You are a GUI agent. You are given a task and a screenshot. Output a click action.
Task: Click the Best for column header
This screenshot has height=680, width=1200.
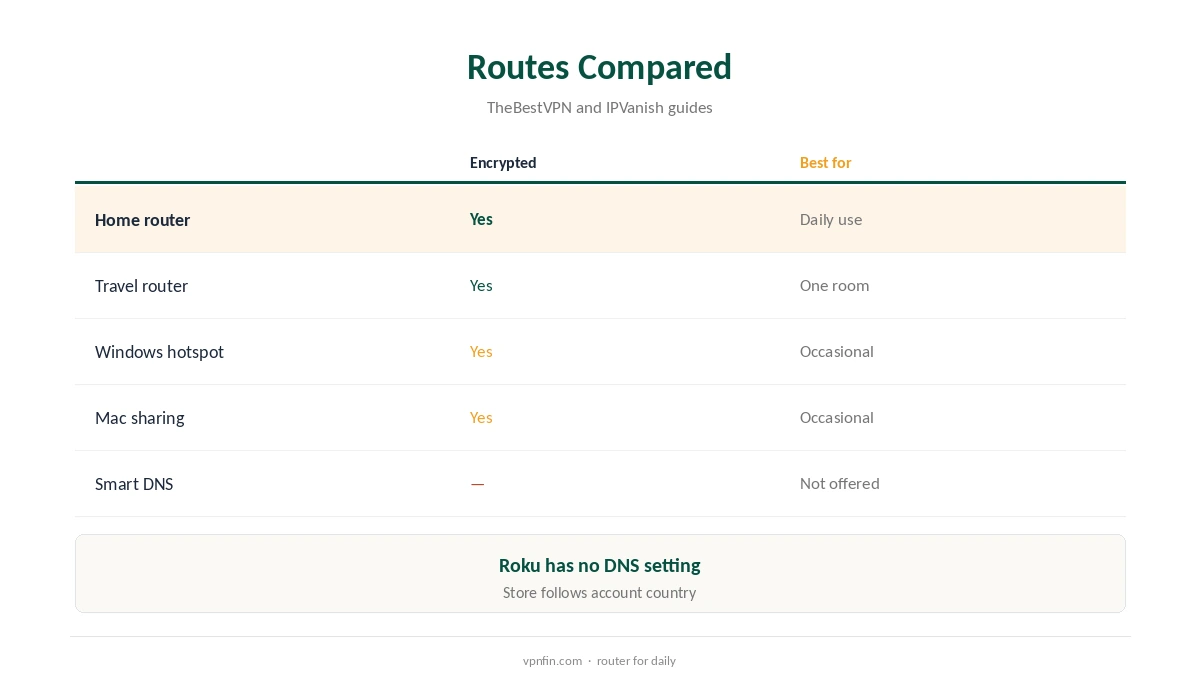click(825, 163)
